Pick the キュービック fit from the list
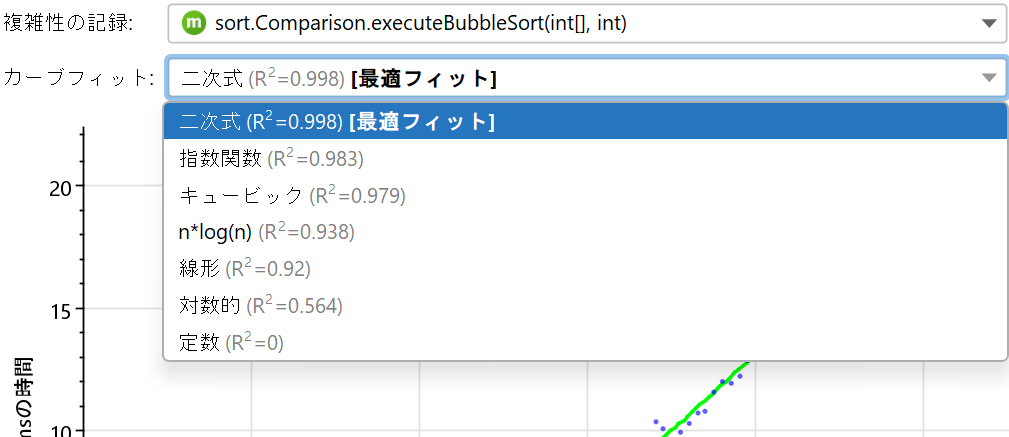 tap(292, 195)
